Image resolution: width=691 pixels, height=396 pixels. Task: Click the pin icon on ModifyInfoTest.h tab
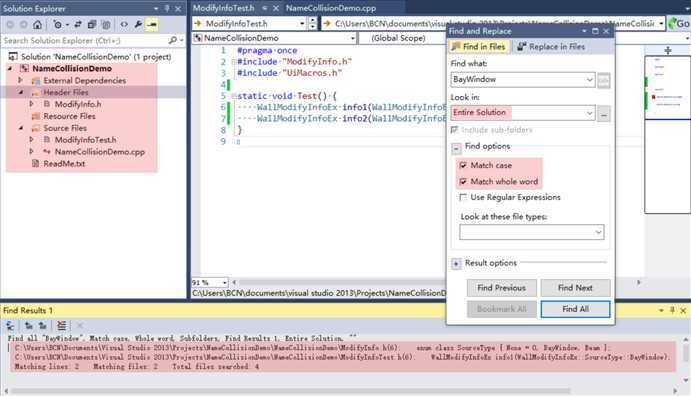pyautogui.click(x=264, y=8)
